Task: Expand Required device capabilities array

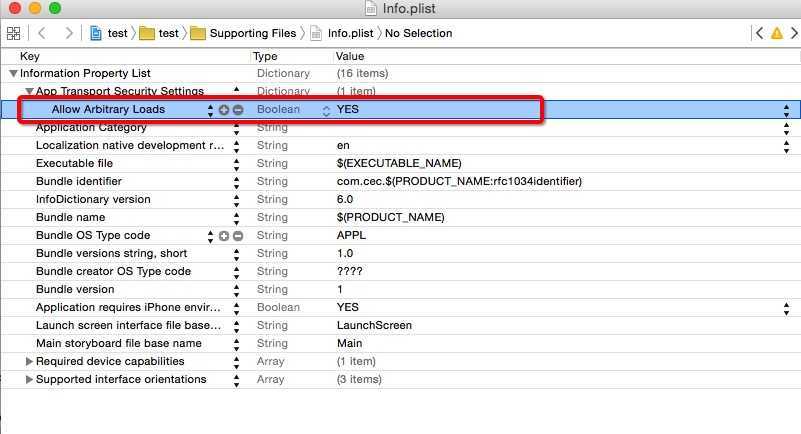Action: click(x=29, y=362)
